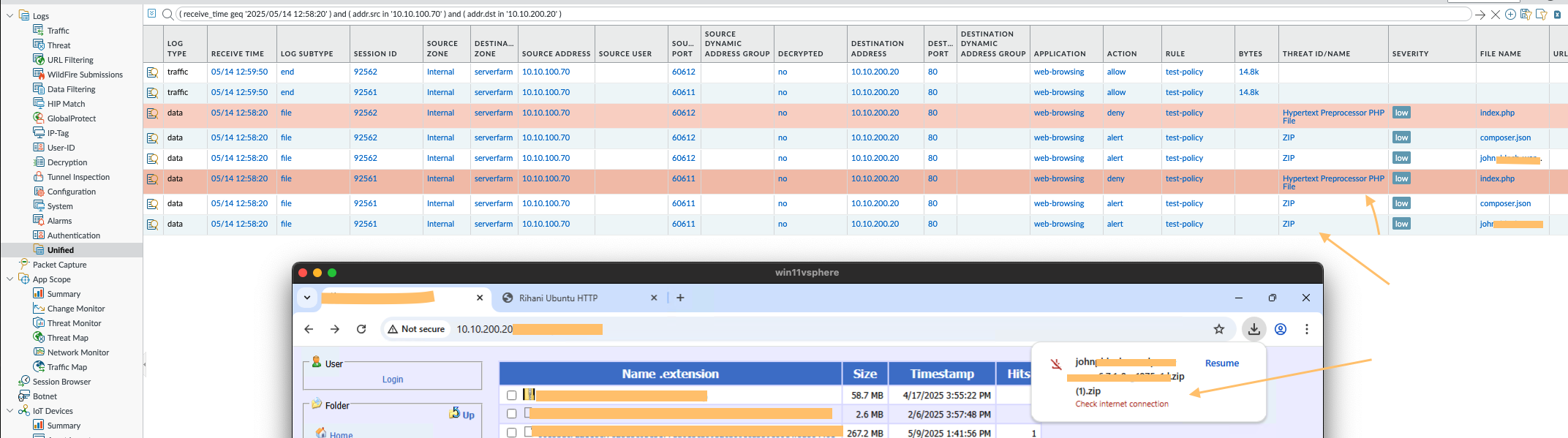
Task: Click the Add Filter plus icon
Action: [1510, 15]
